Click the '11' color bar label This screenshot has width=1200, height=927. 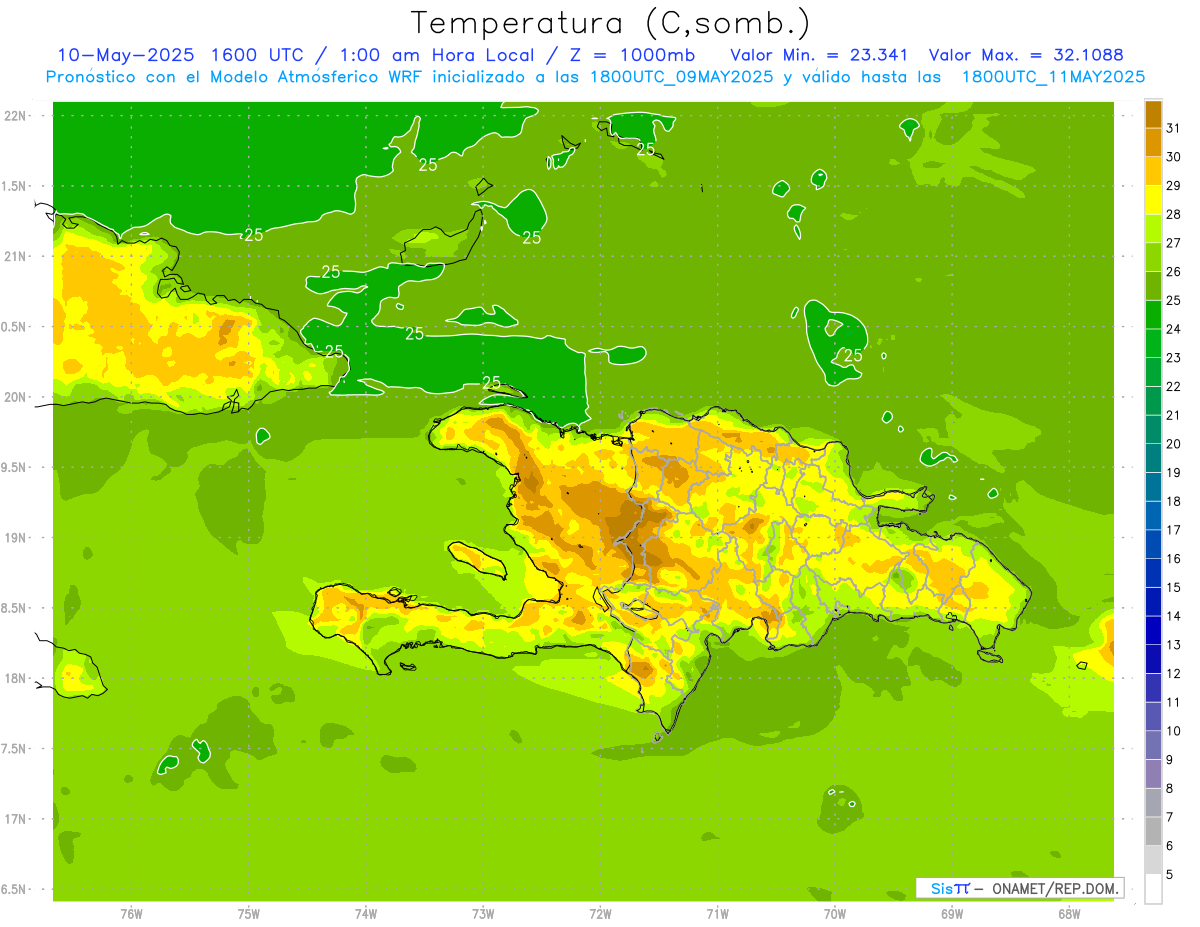(1173, 702)
